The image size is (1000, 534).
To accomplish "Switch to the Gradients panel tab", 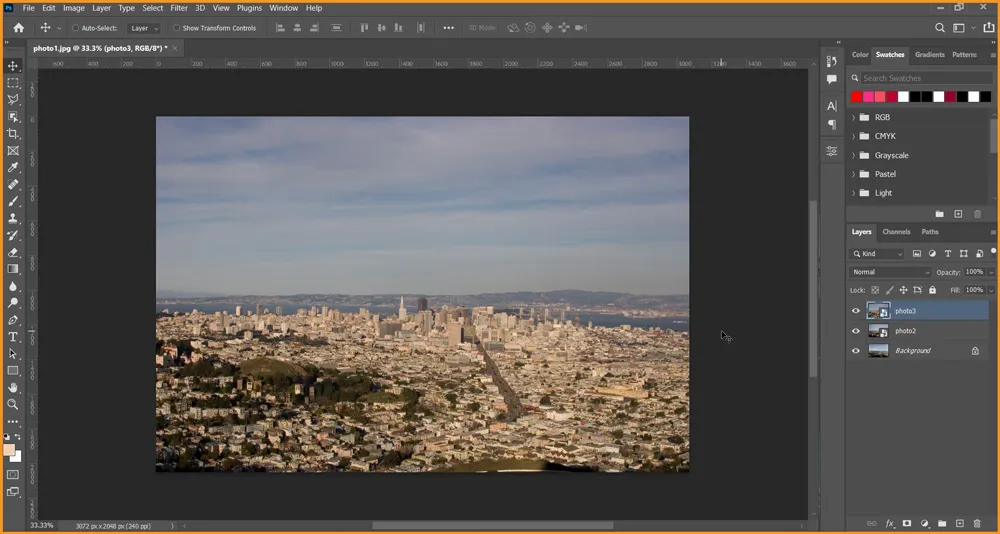I will pos(929,55).
